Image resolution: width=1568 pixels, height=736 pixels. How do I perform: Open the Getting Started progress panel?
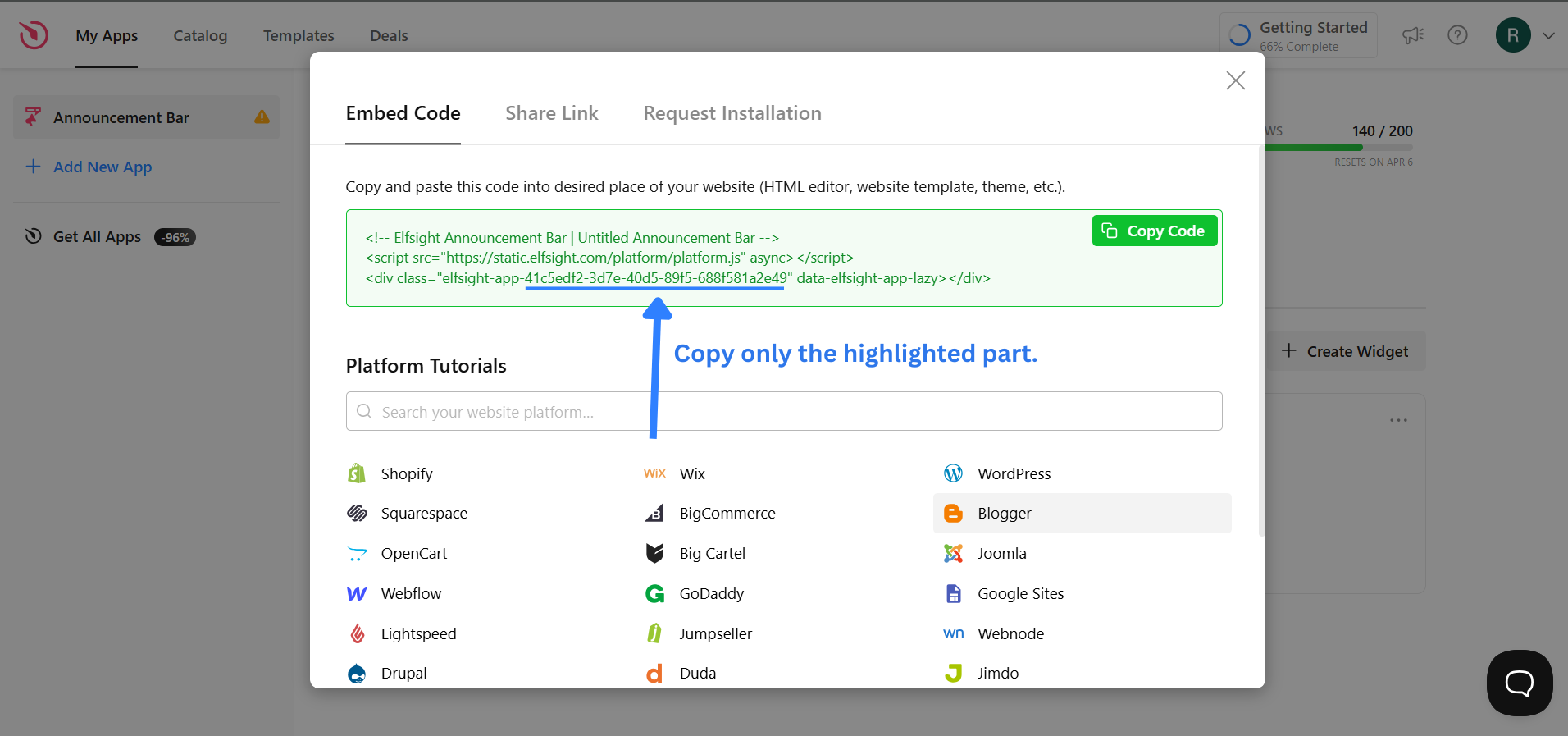[1298, 35]
